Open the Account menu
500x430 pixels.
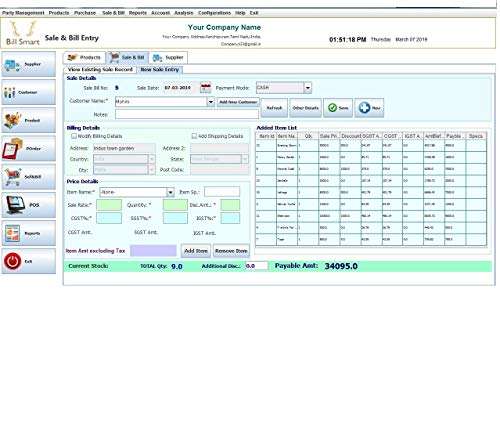pos(160,13)
